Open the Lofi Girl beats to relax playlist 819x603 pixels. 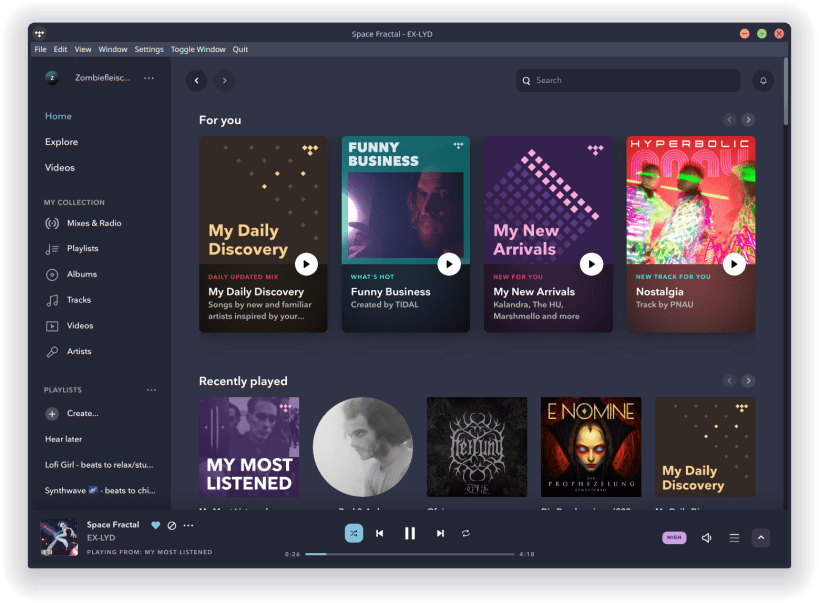pos(99,465)
